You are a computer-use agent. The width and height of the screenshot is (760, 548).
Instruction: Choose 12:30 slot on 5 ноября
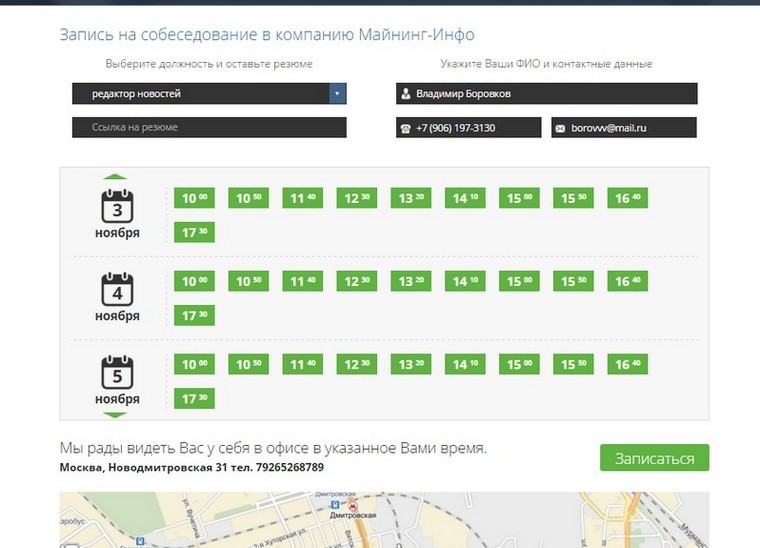coord(357,364)
